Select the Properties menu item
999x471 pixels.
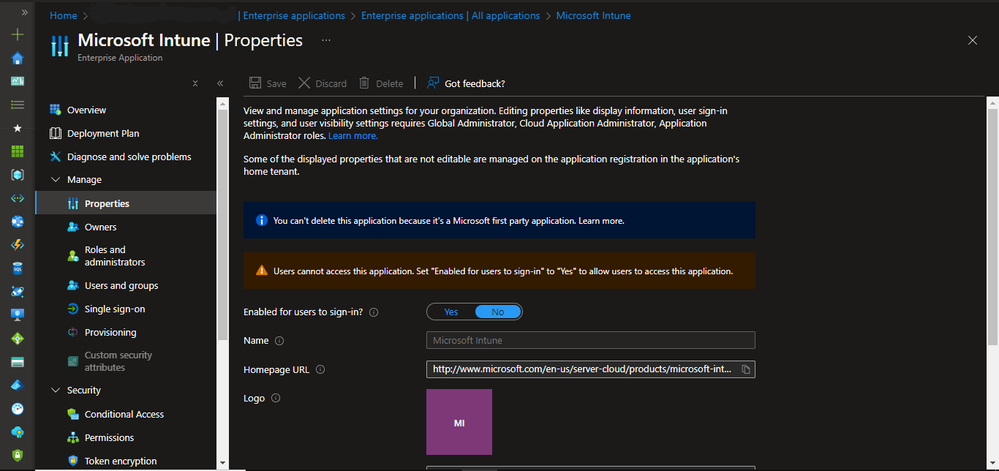click(x=126, y=204)
